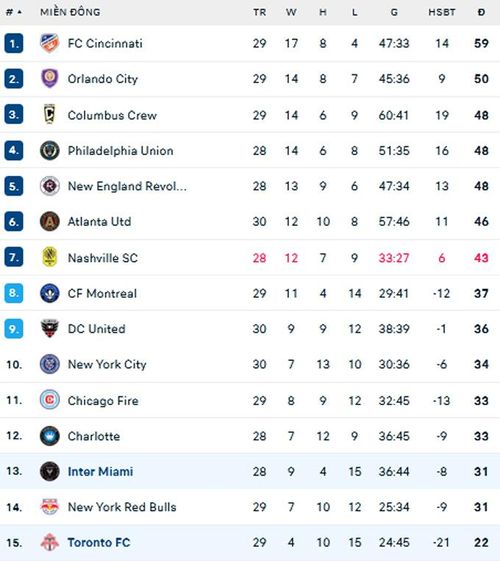Select the Columbus Crew badge icon
The image size is (500, 561).
(49, 114)
